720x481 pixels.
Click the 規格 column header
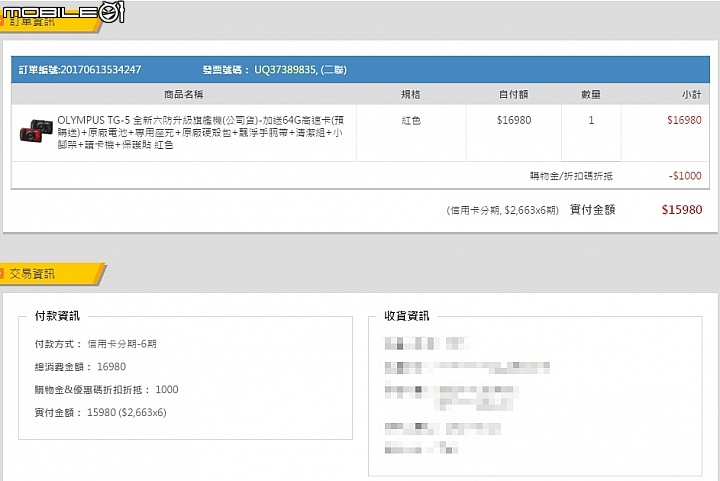click(x=411, y=95)
